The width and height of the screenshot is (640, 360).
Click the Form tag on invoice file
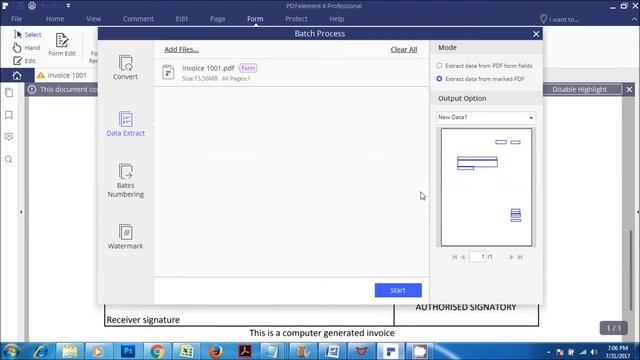coord(248,68)
